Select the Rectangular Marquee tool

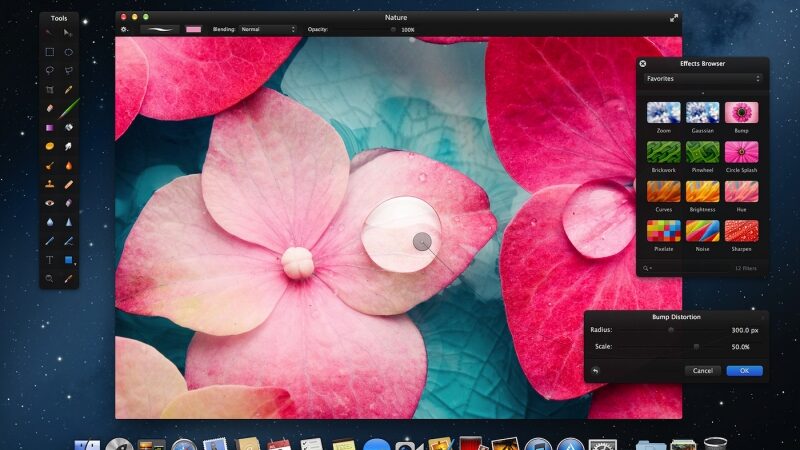(x=49, y=52)
